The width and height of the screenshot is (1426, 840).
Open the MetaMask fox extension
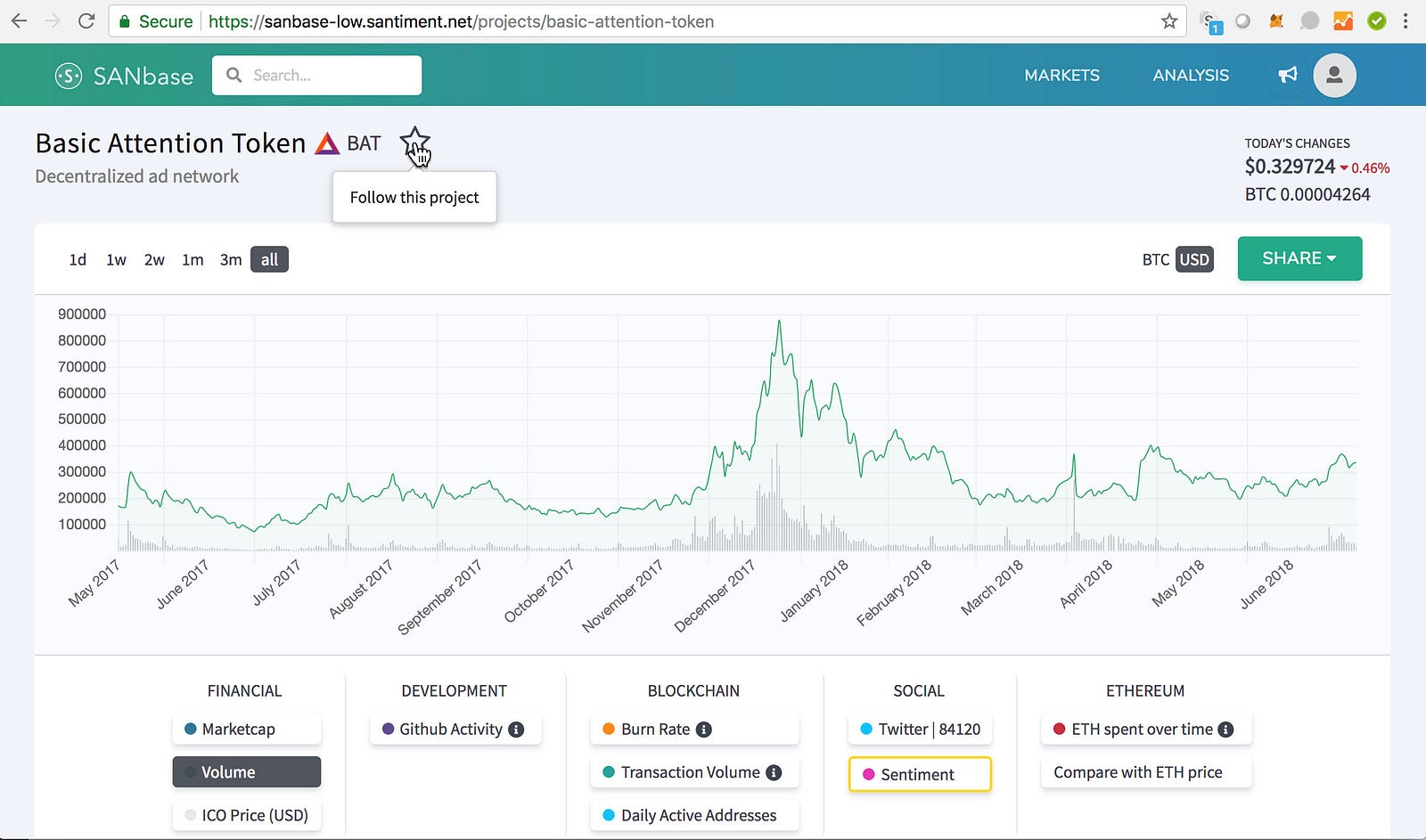1276,20
